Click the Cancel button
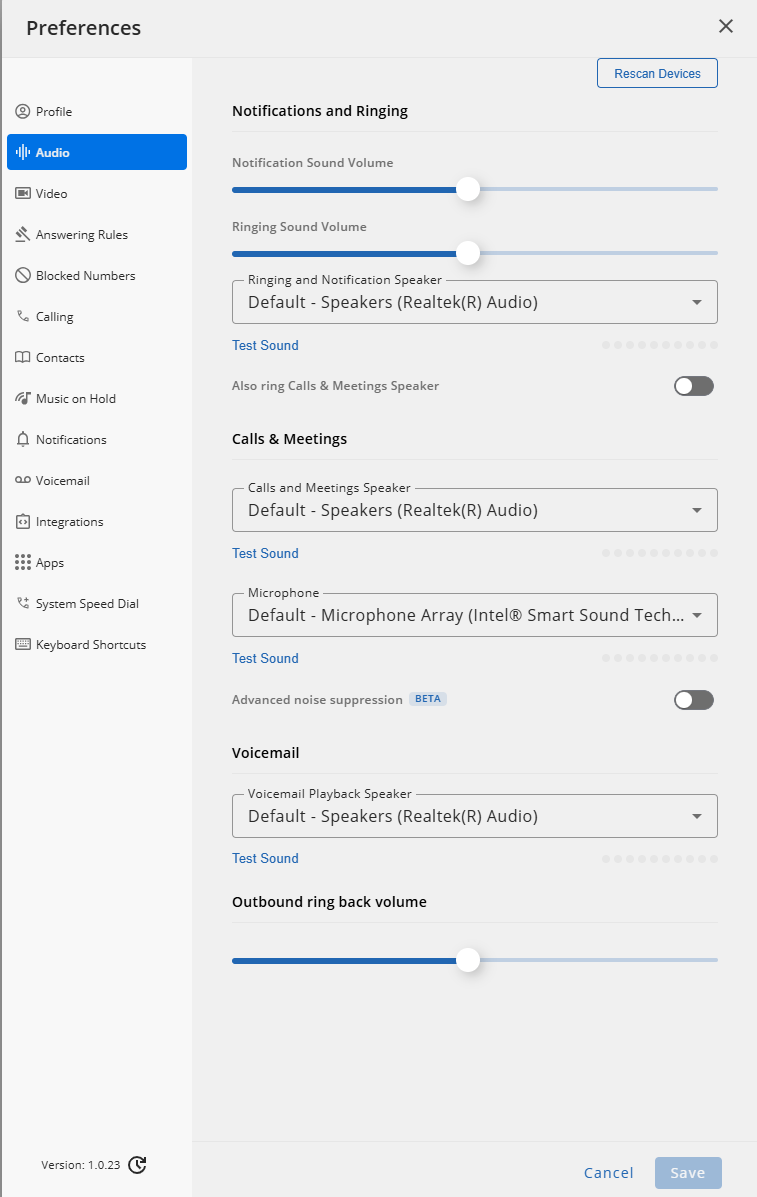Screen dimensions: 757x1197 (x=608, y=1173)
